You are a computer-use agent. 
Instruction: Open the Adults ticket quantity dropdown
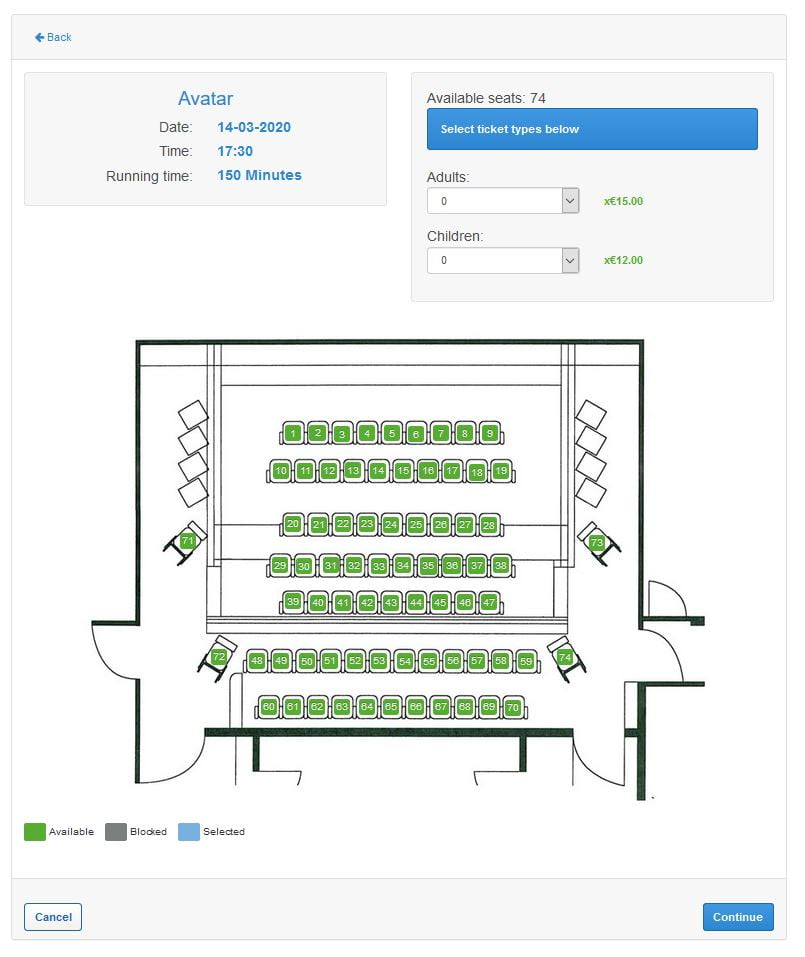(503, 201)
